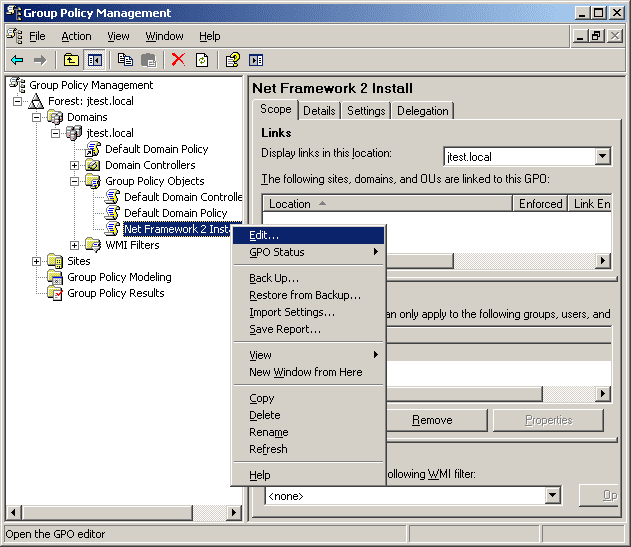Select New Window from Here
Image resolution: width=631 pixels, height=547 pixels.
point(308,372)
